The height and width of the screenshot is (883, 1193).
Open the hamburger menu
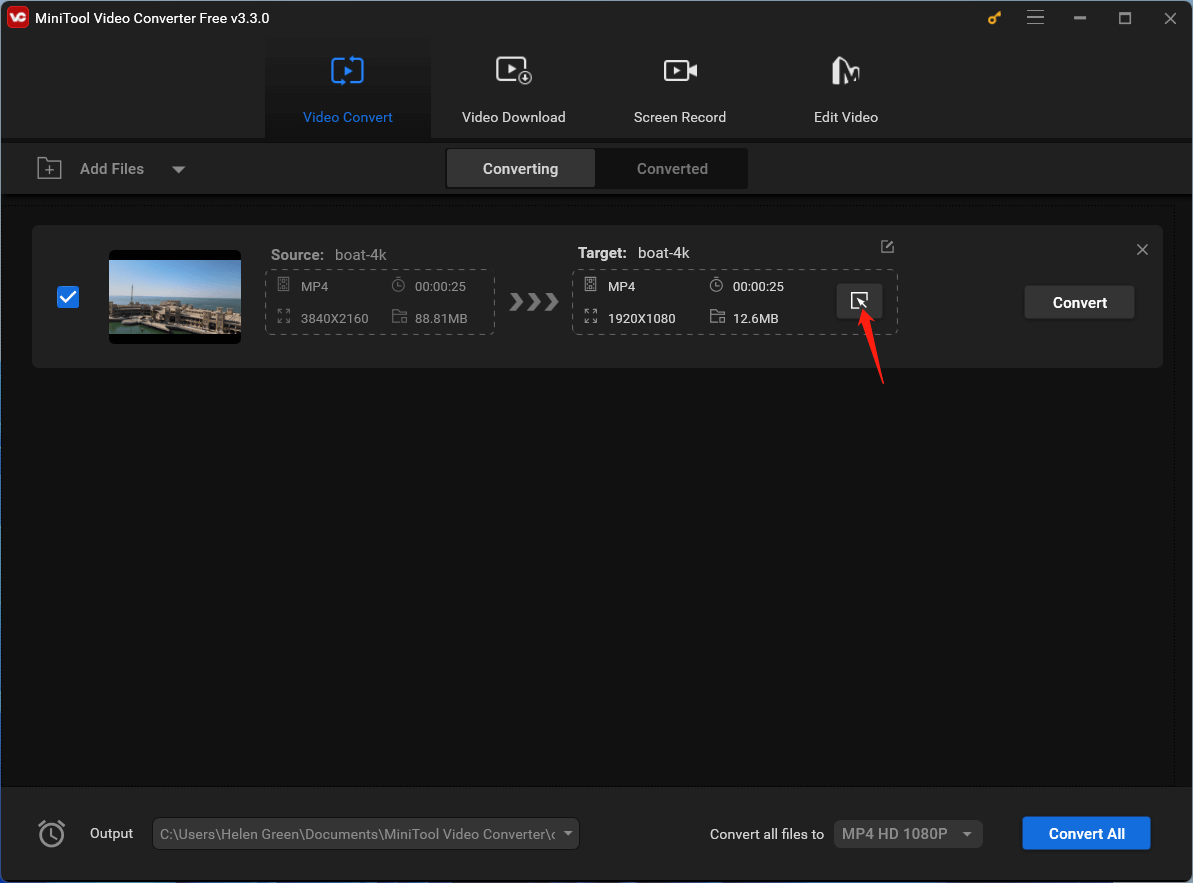[x=1035, y=17]
